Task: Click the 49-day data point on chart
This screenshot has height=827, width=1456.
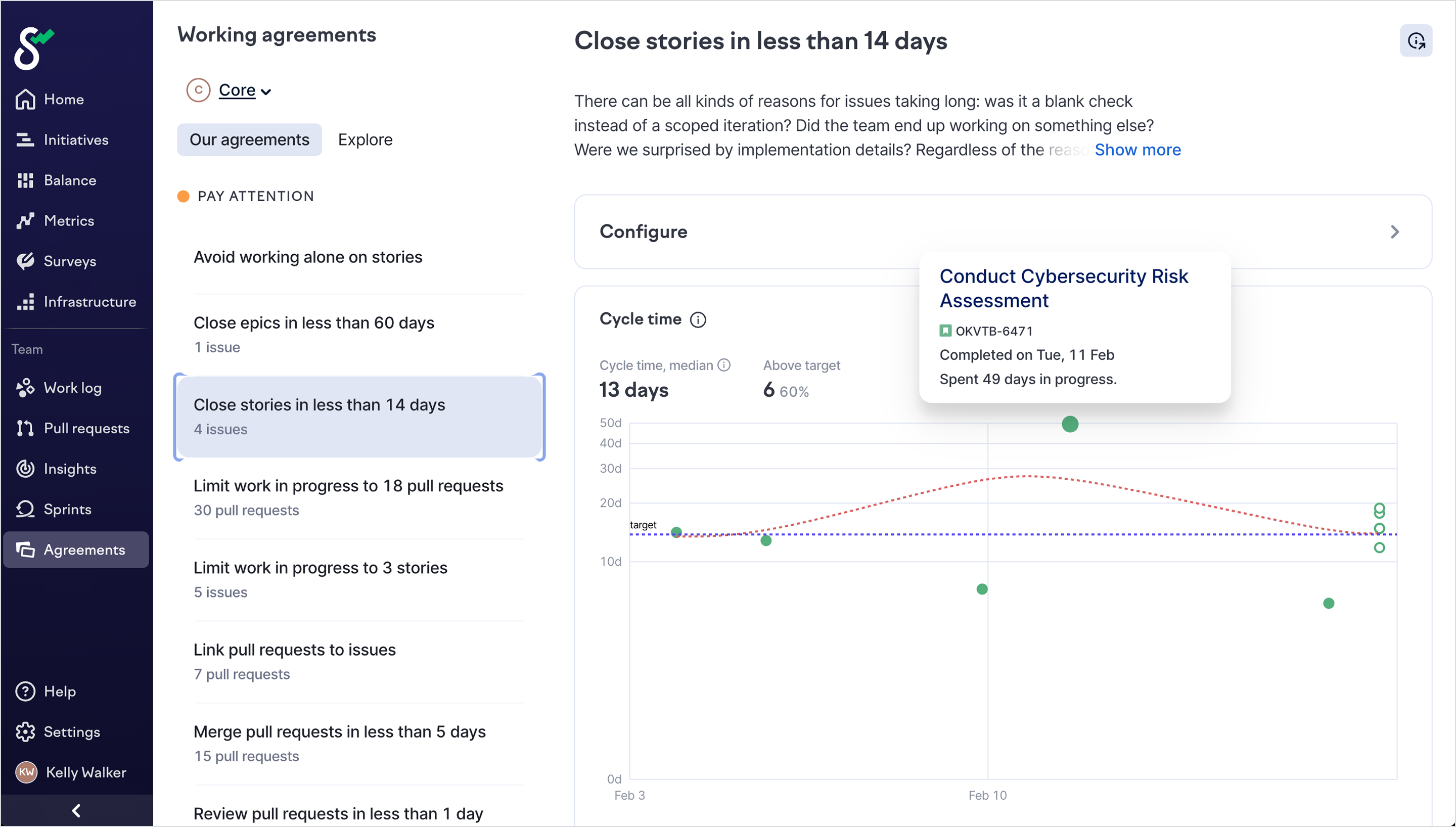Action: coord(1070,424)
